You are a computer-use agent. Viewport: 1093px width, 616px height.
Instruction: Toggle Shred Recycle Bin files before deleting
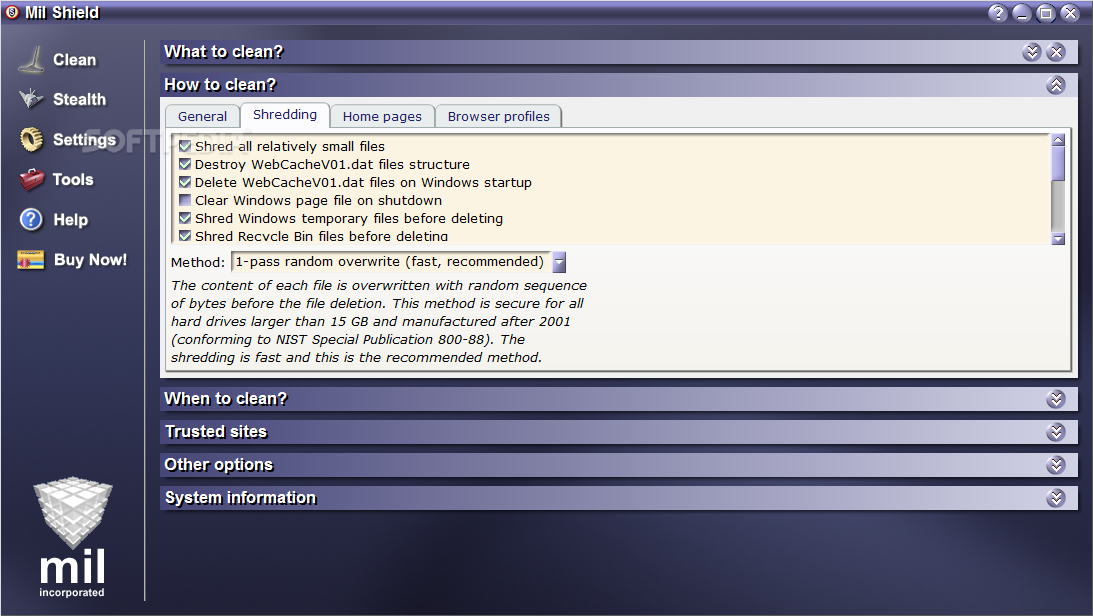click(185, 236)
